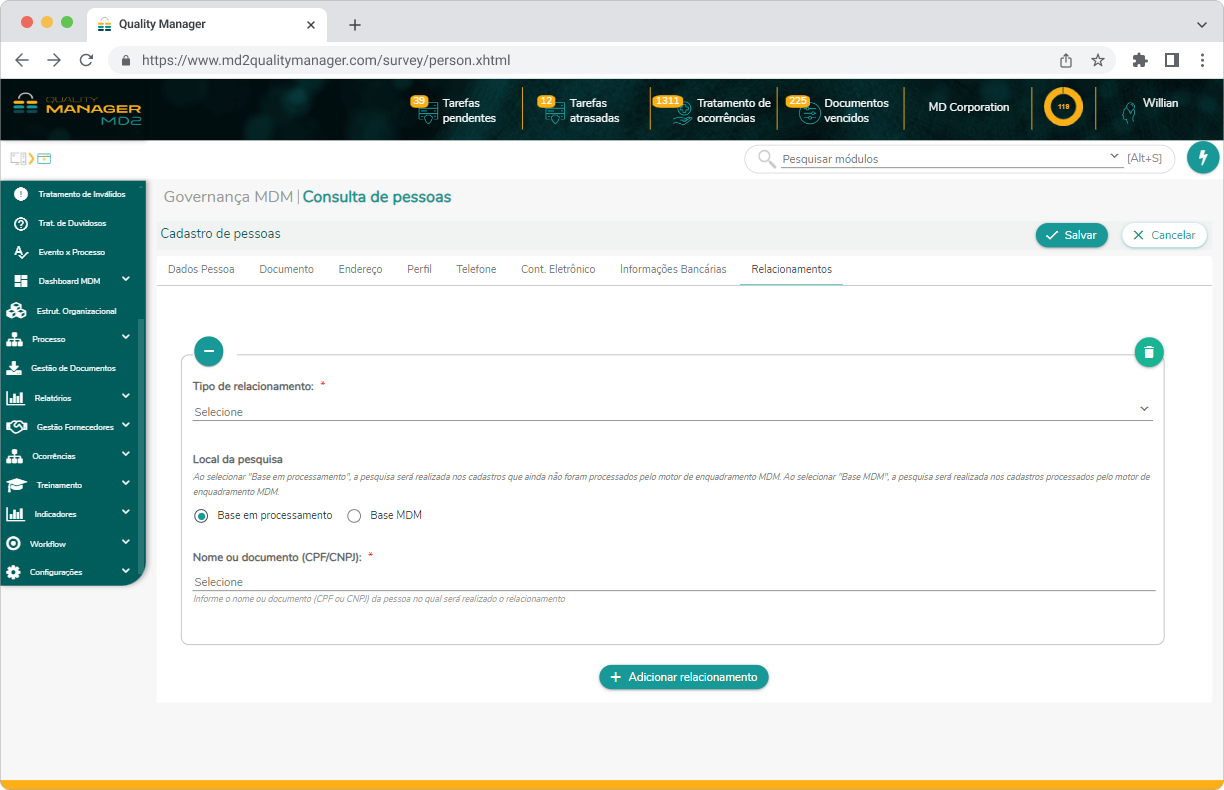
Task: Click the Salvar button
Action: [x=1071, y=235]
